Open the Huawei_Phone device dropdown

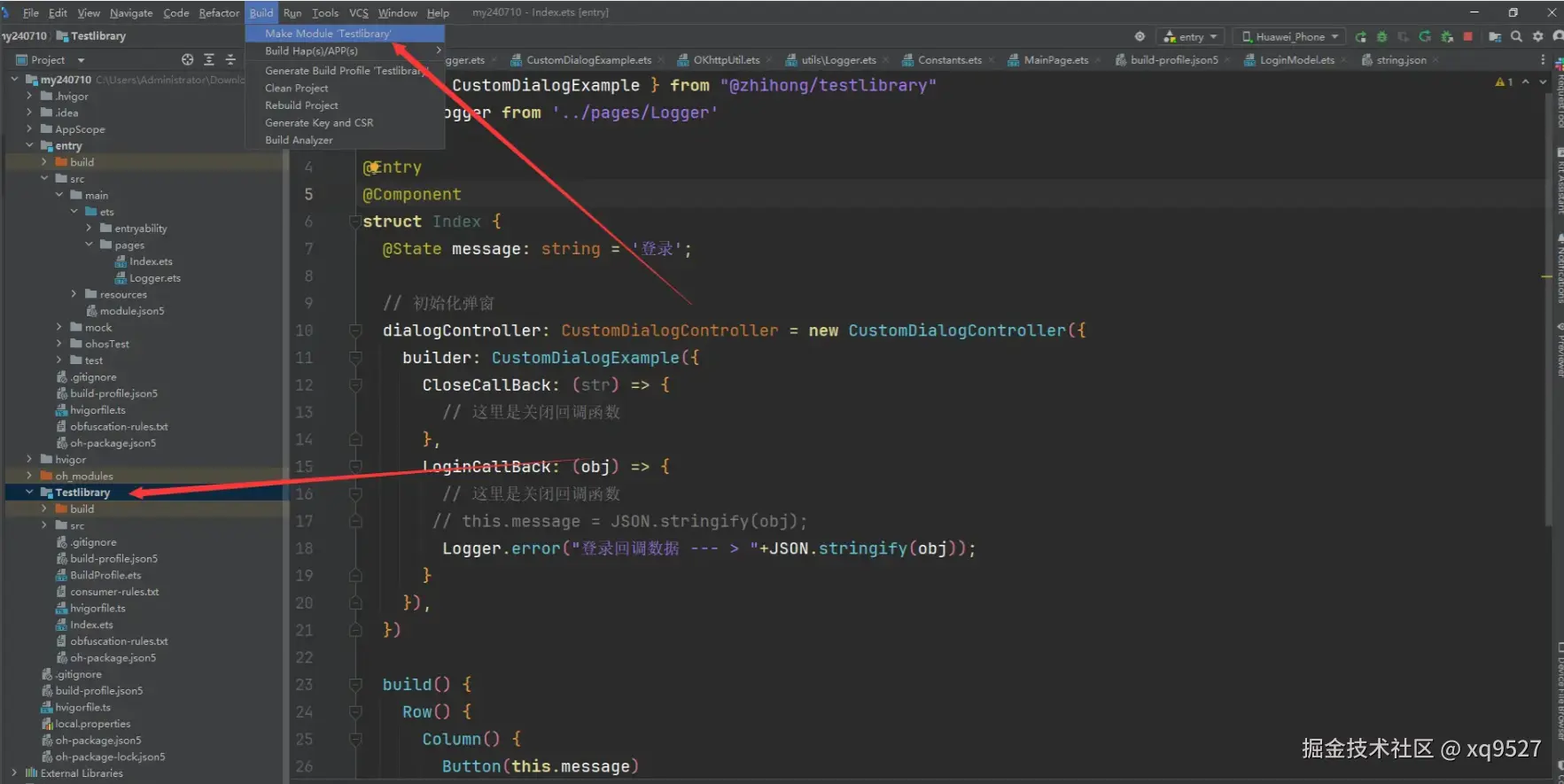click(x=1289, y=36)
